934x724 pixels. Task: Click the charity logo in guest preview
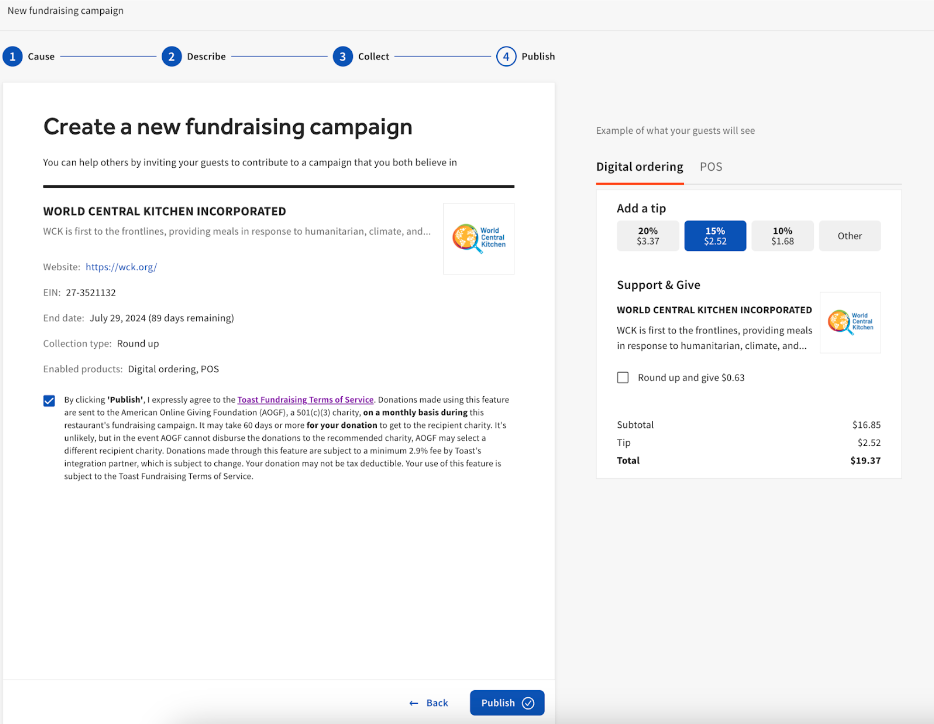[x=850, y=322]
